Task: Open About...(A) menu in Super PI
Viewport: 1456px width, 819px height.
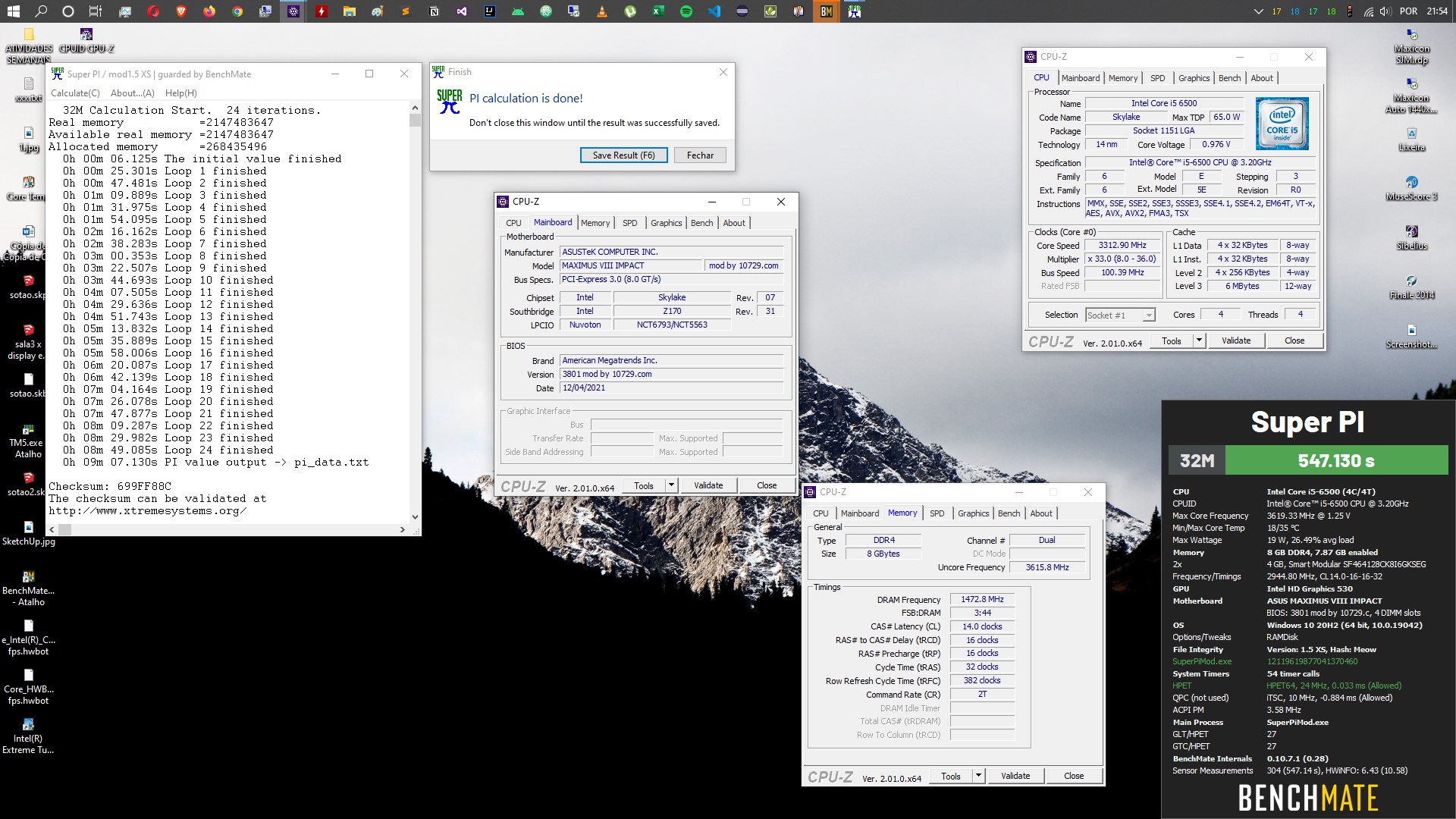Action: pyautogui.click(x=132, y=93)
